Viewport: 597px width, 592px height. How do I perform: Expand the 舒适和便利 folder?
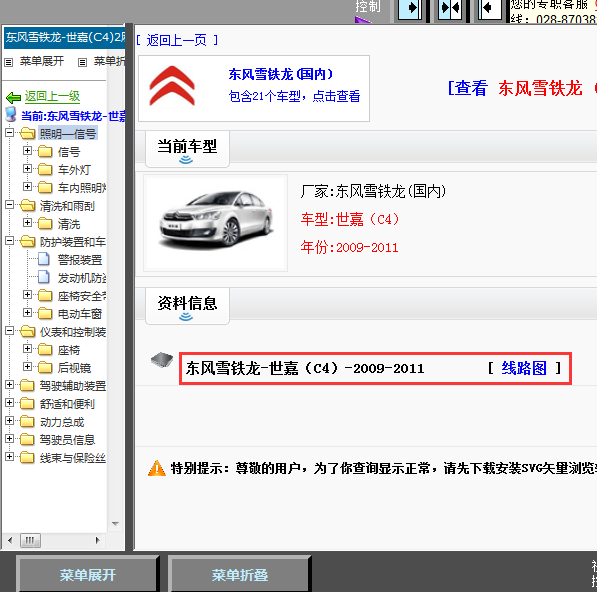coord(10,402)
